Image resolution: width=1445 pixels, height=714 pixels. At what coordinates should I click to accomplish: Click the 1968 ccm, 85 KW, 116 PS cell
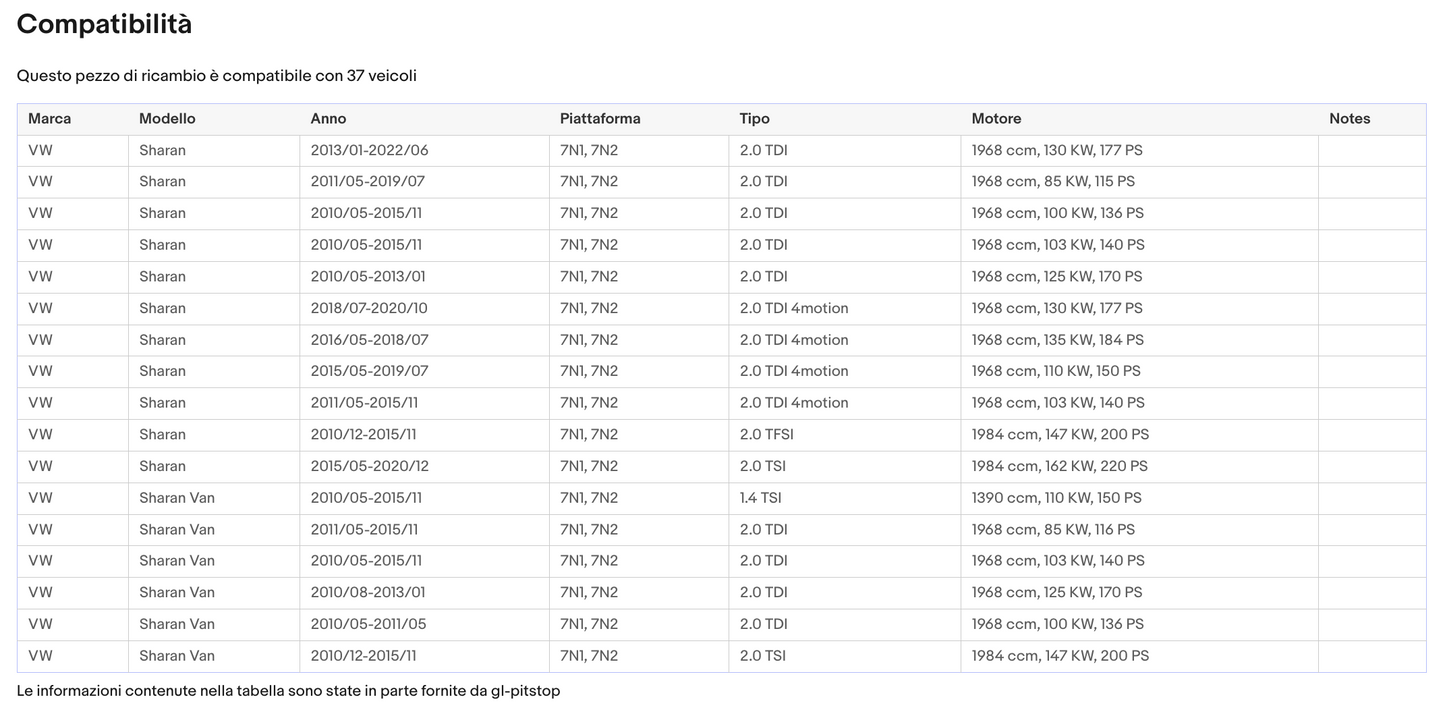pyautogui.click(x=1053, y=529)
